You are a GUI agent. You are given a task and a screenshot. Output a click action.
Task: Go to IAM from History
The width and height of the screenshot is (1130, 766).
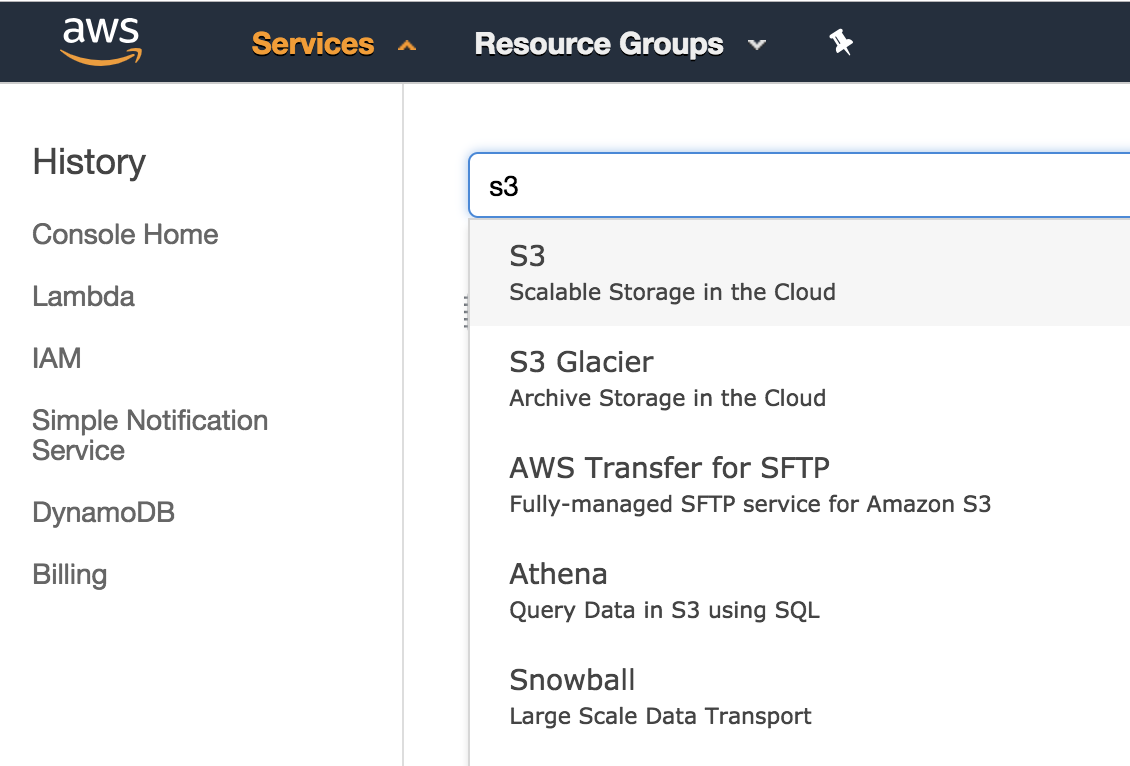(57, 358)
